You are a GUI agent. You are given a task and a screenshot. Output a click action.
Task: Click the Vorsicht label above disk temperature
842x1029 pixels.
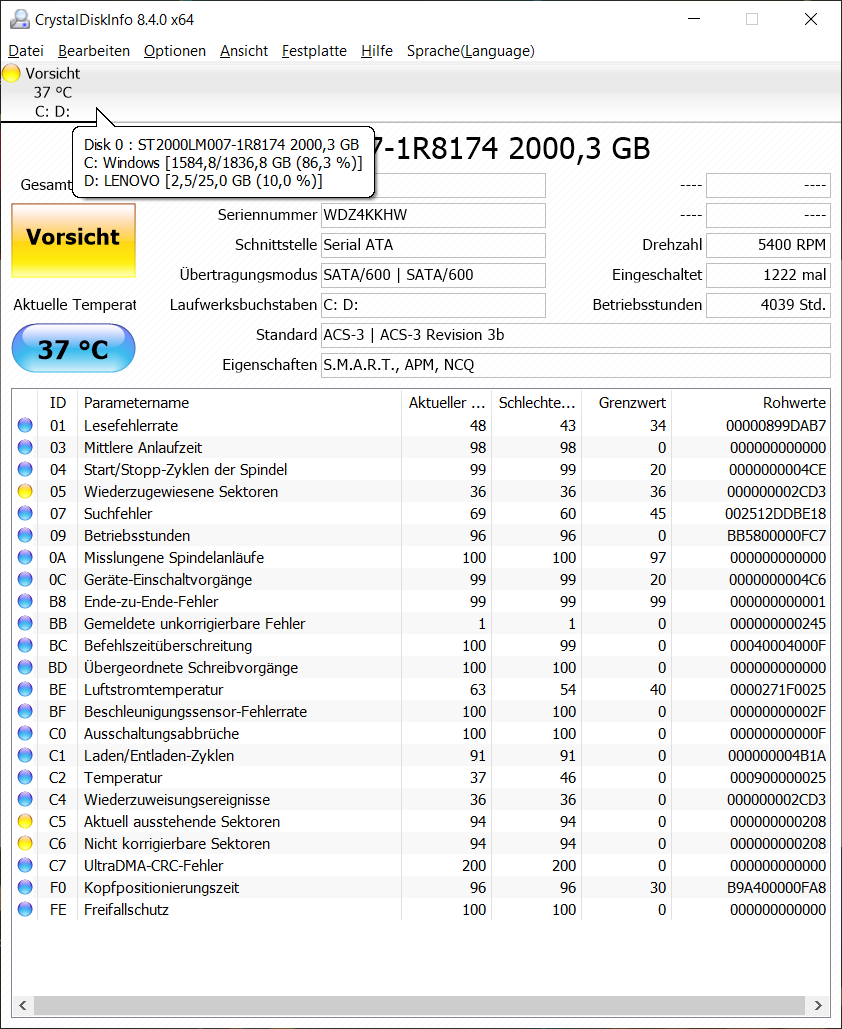pyautogui.click(x=53, y=74)
